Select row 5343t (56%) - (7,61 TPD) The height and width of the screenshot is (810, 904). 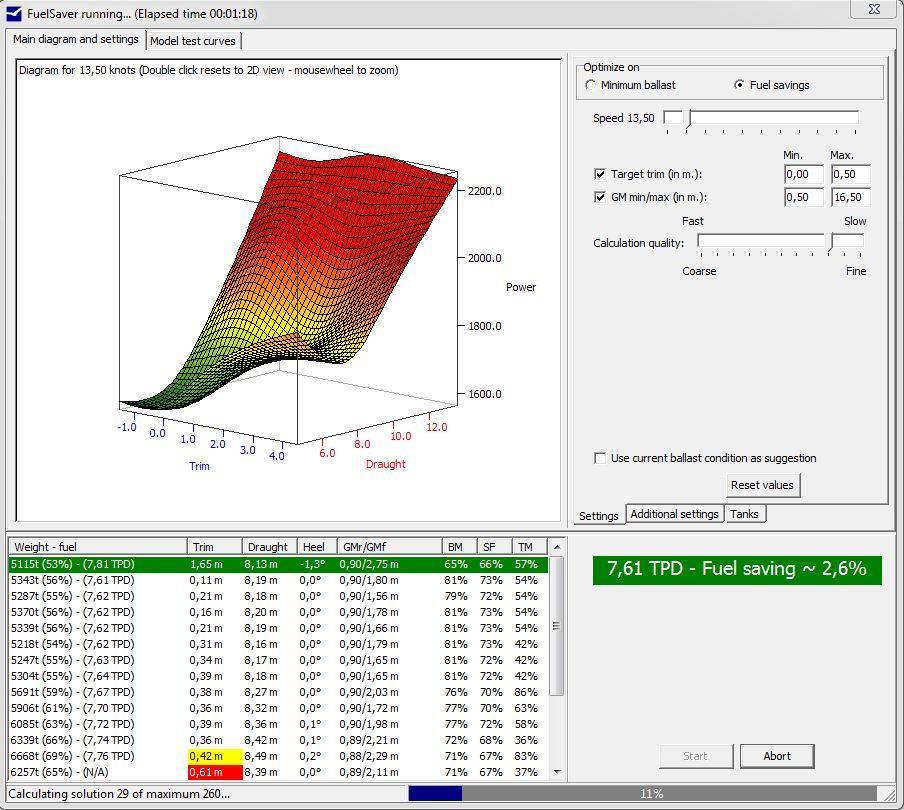[278, 580]
